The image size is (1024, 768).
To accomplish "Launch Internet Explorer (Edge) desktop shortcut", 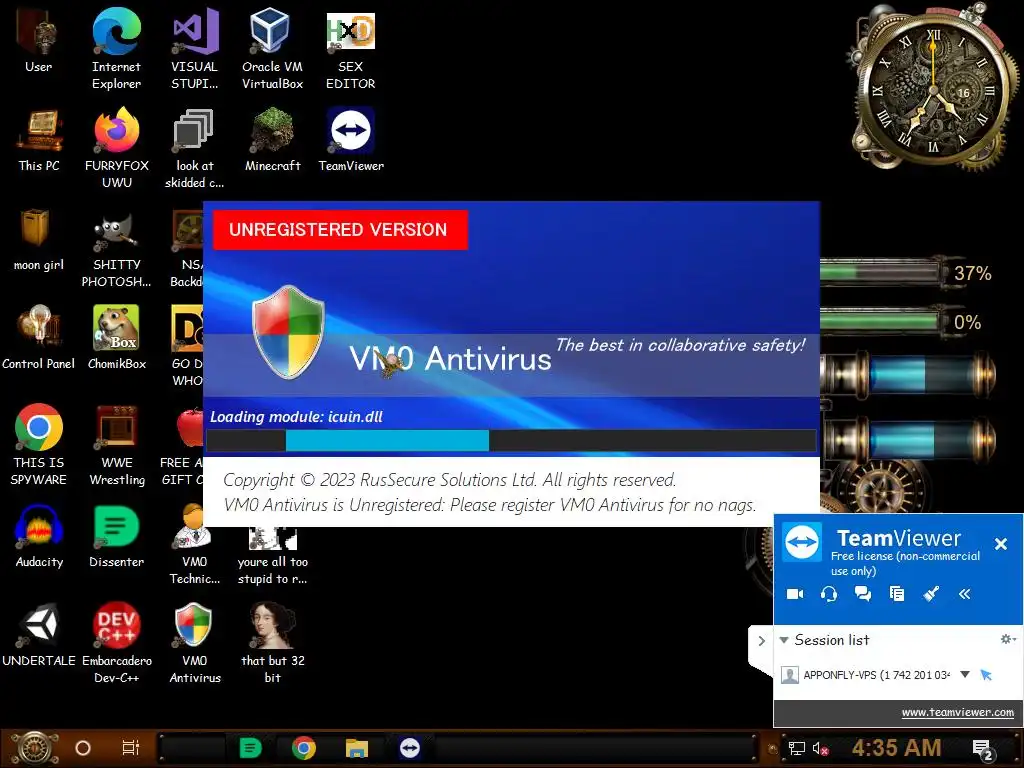I will point(116,48).
